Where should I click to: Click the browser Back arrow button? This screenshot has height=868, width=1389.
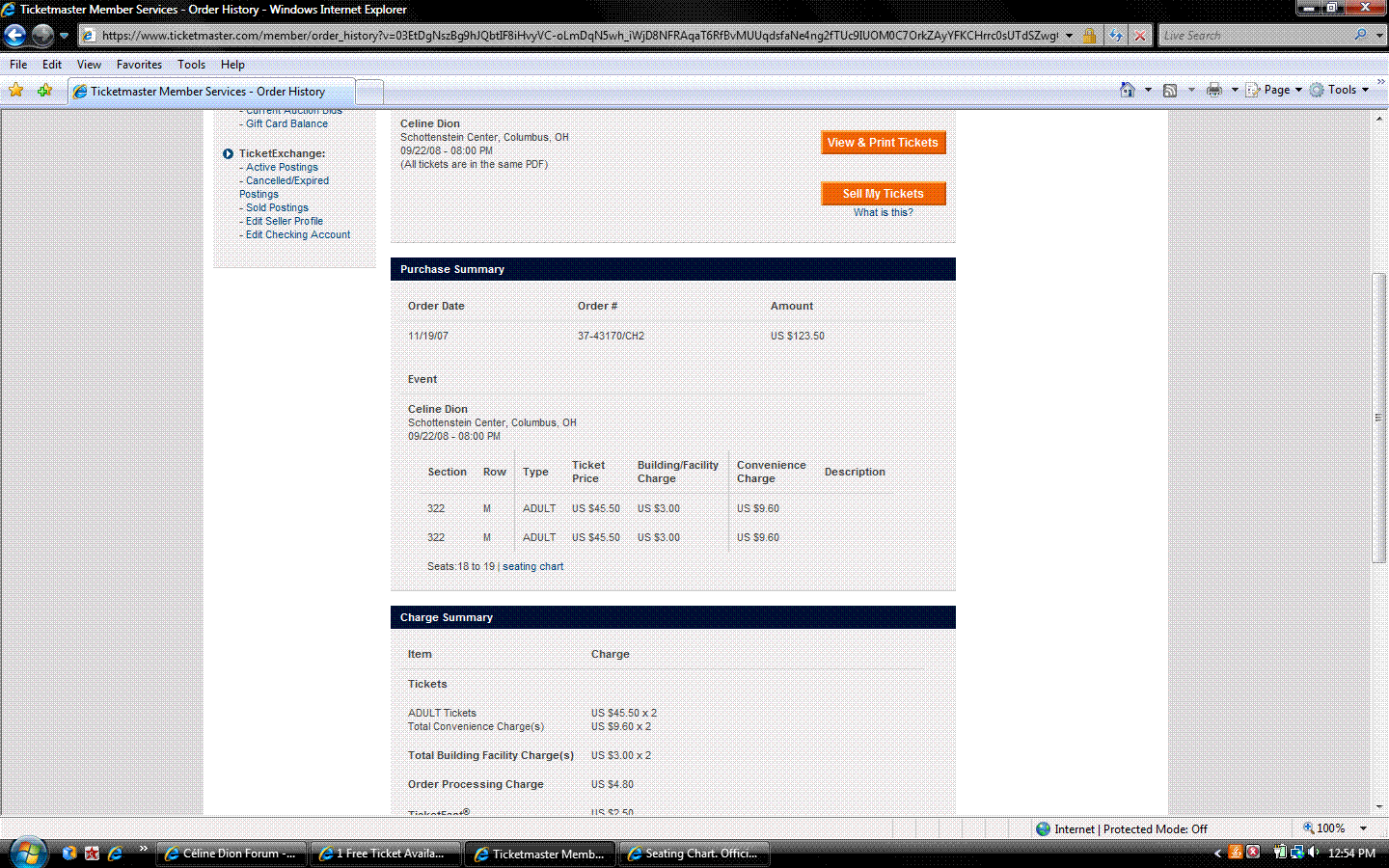15,36
